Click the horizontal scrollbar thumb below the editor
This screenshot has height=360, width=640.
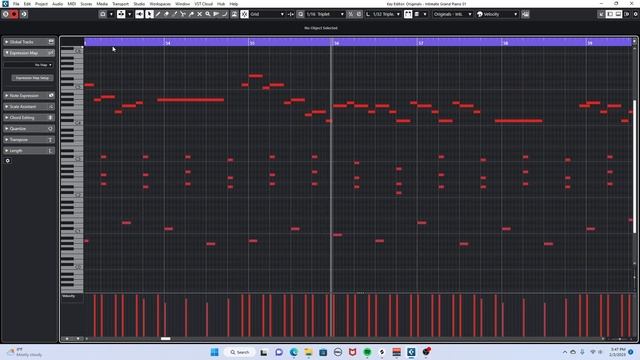click(x=165, y=339)
